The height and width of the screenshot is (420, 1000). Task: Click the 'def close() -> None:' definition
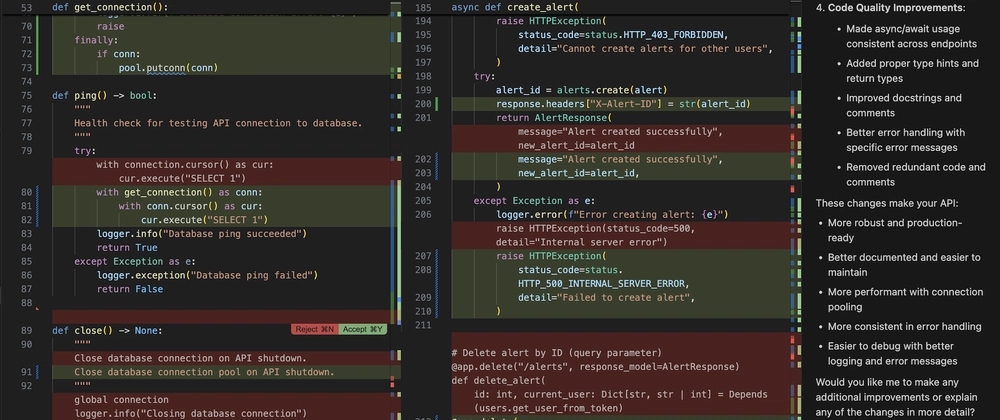107,331
